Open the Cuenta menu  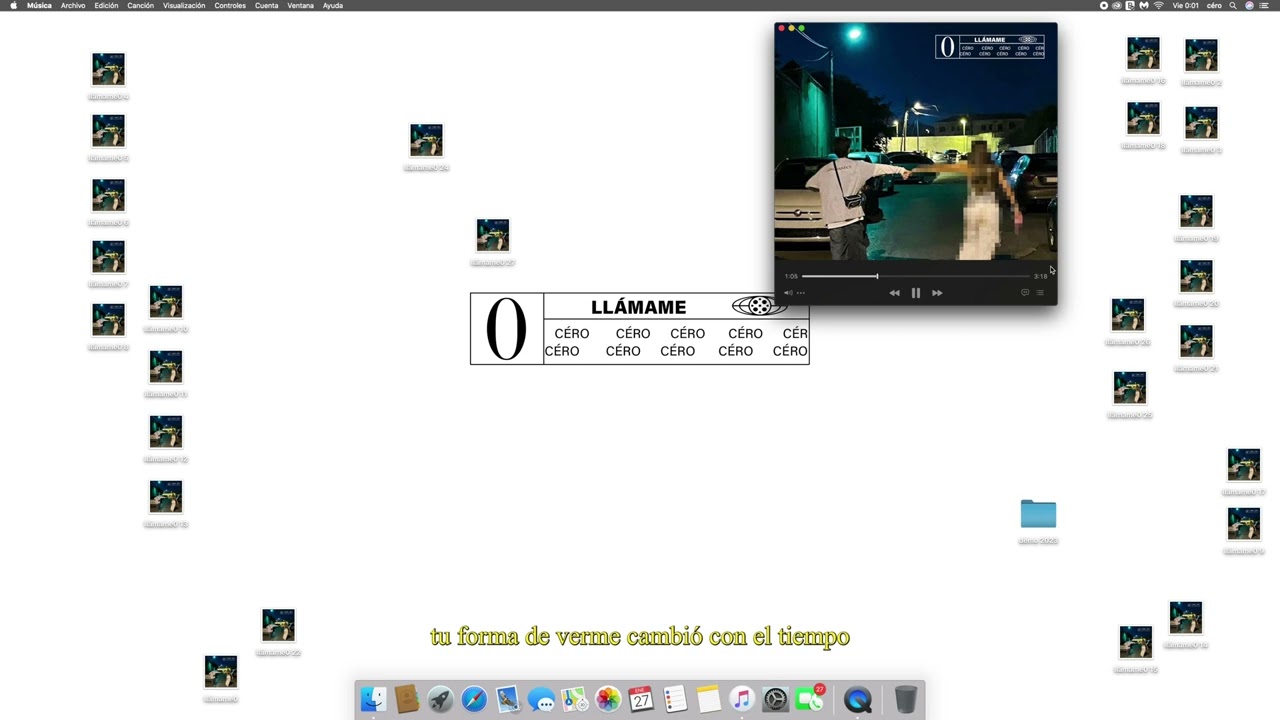(x=267, y=5)
